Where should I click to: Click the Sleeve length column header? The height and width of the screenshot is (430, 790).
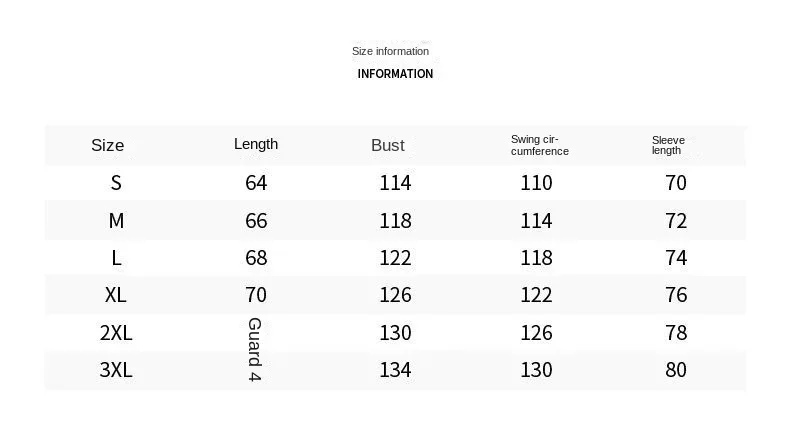668,145
